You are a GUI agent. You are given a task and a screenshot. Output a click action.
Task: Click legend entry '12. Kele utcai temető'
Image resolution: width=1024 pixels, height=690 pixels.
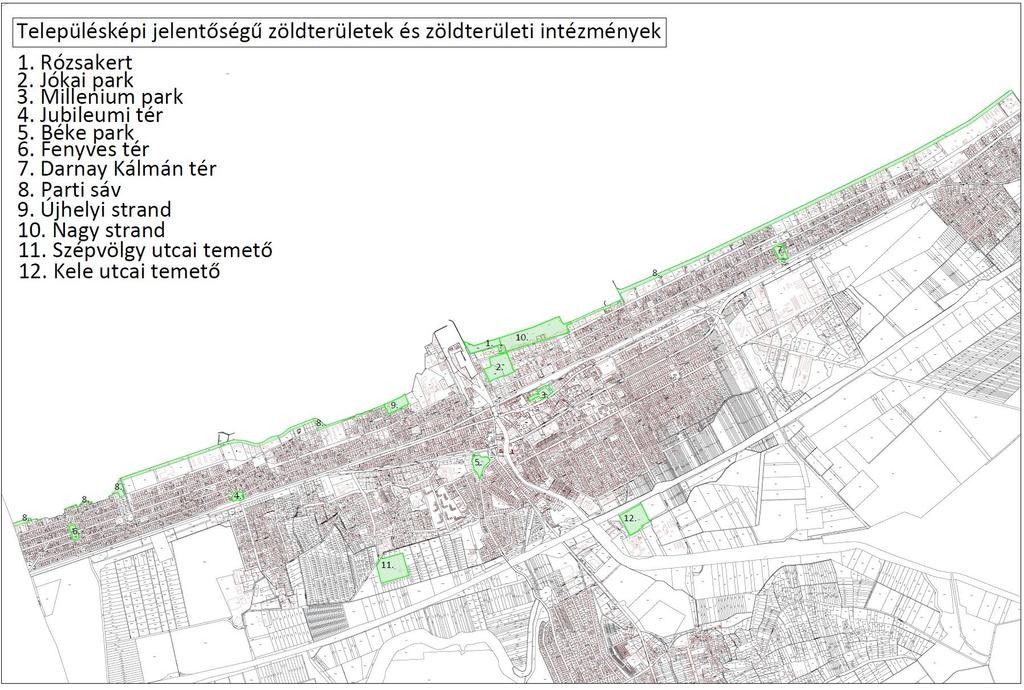[x=120, y=272]
